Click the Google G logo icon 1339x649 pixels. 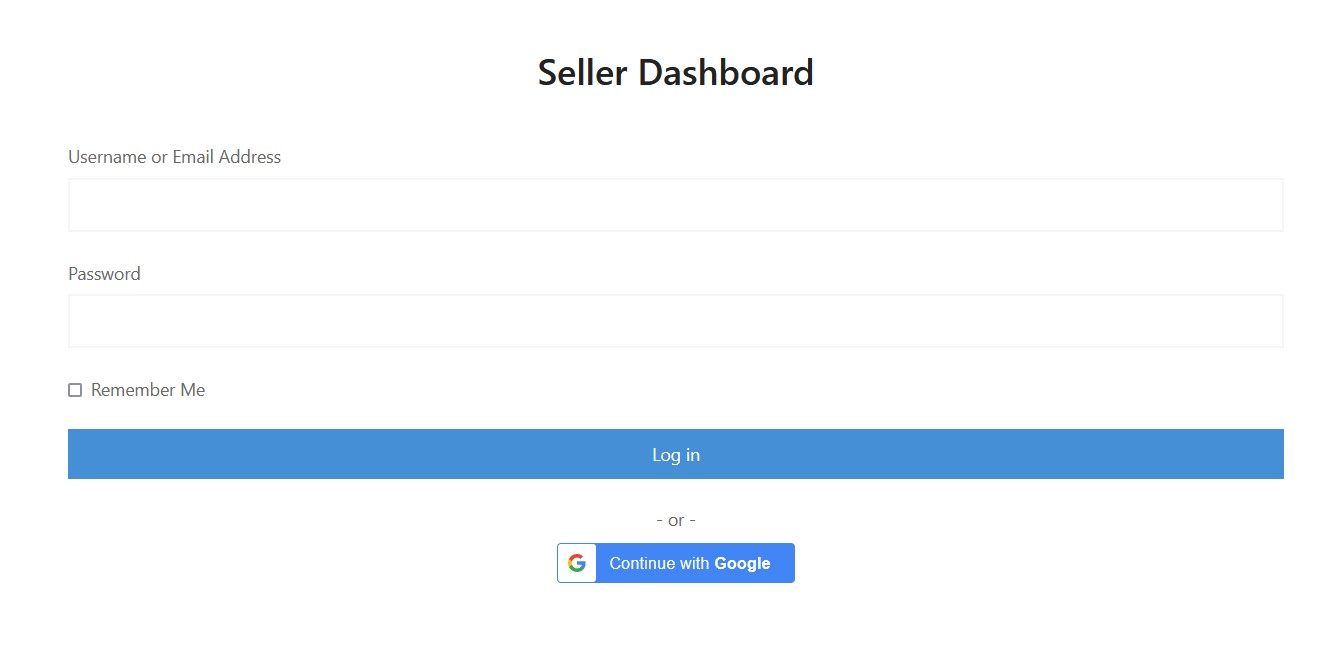pyautogui.click(x=577, y=563)
